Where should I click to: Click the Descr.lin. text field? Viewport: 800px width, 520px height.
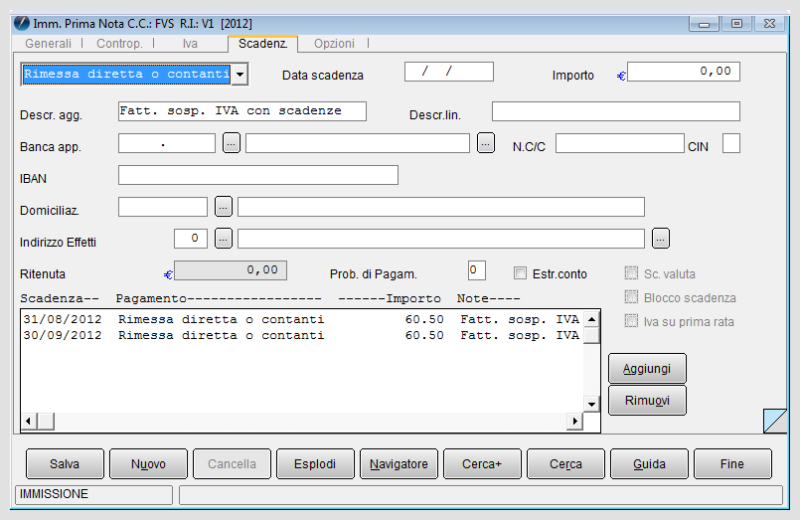(616, 111)
